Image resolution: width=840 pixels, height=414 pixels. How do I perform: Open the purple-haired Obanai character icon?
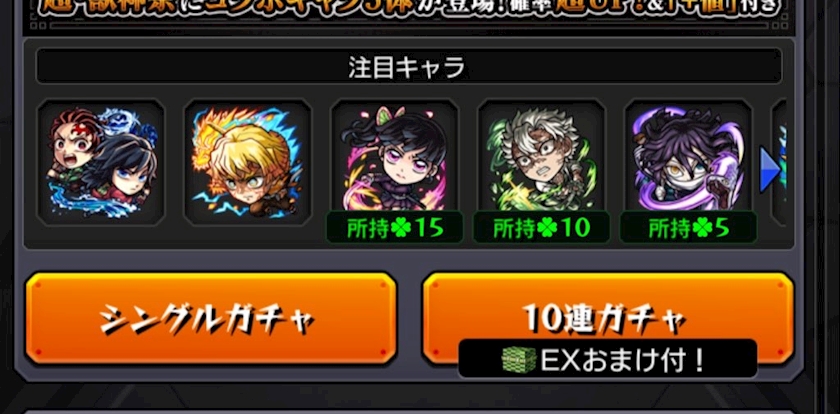(x=688, y=156)
